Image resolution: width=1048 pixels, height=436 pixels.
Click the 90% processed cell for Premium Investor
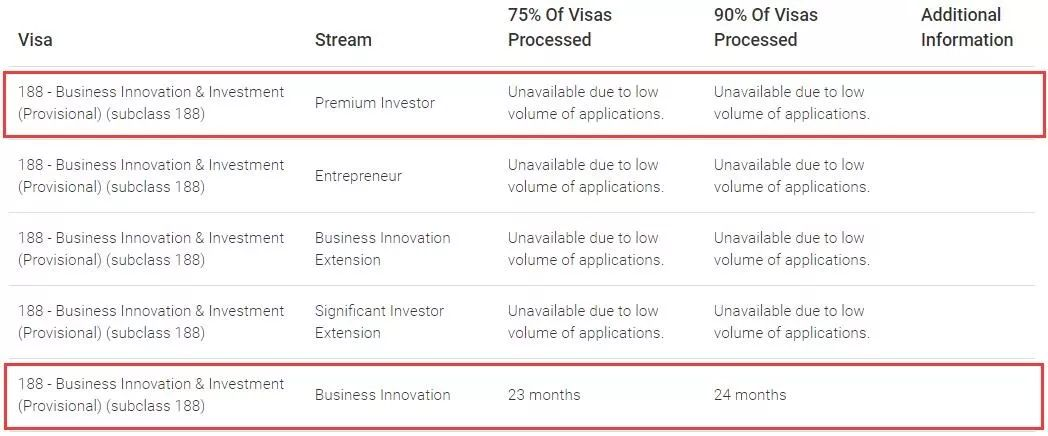pyautogui.click(x=791, y=103)
